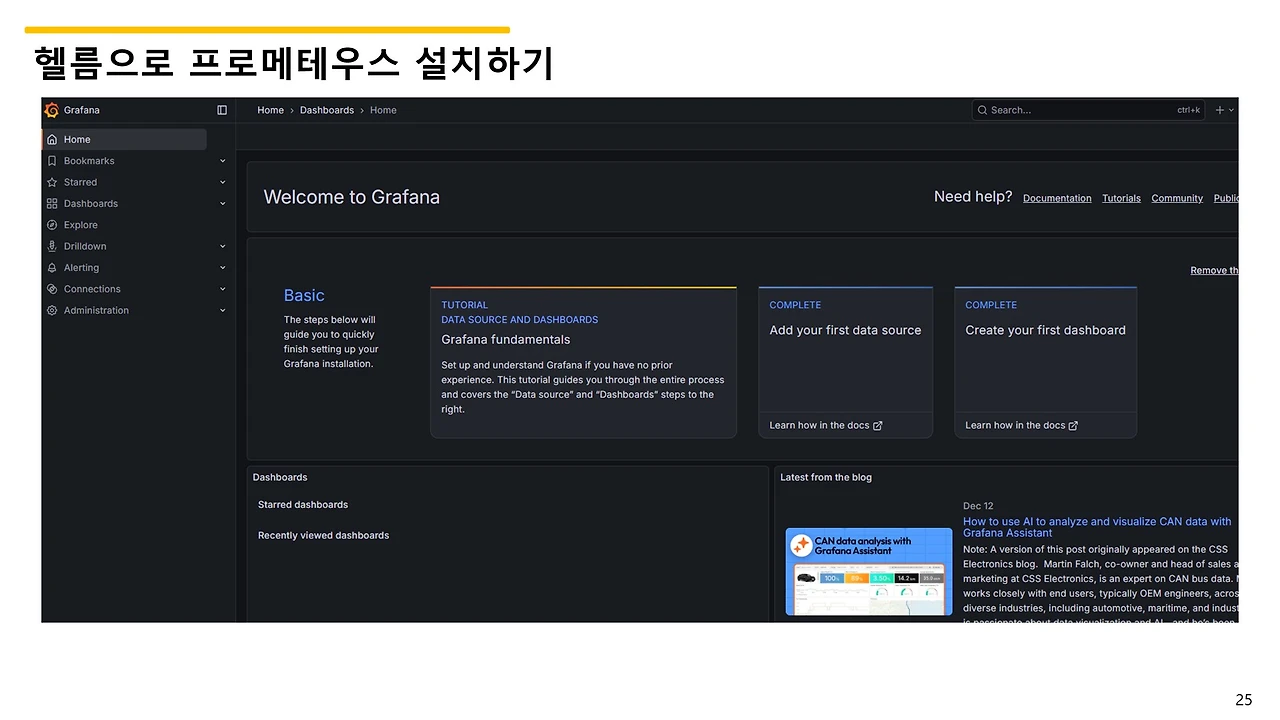The width and height of the screenshot is (1280, 720).
Task: Click the Welcome to Grafana heading
Action: 351,197
